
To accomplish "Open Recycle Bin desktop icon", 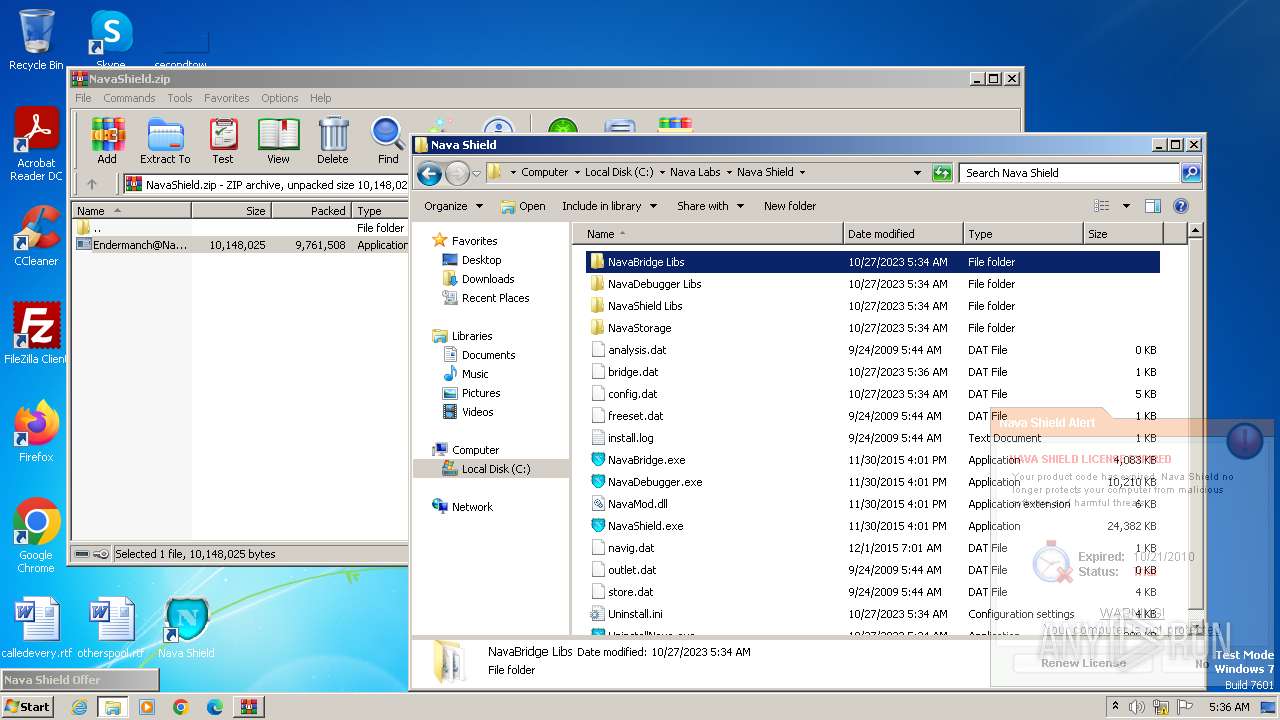I will point(36,40).
